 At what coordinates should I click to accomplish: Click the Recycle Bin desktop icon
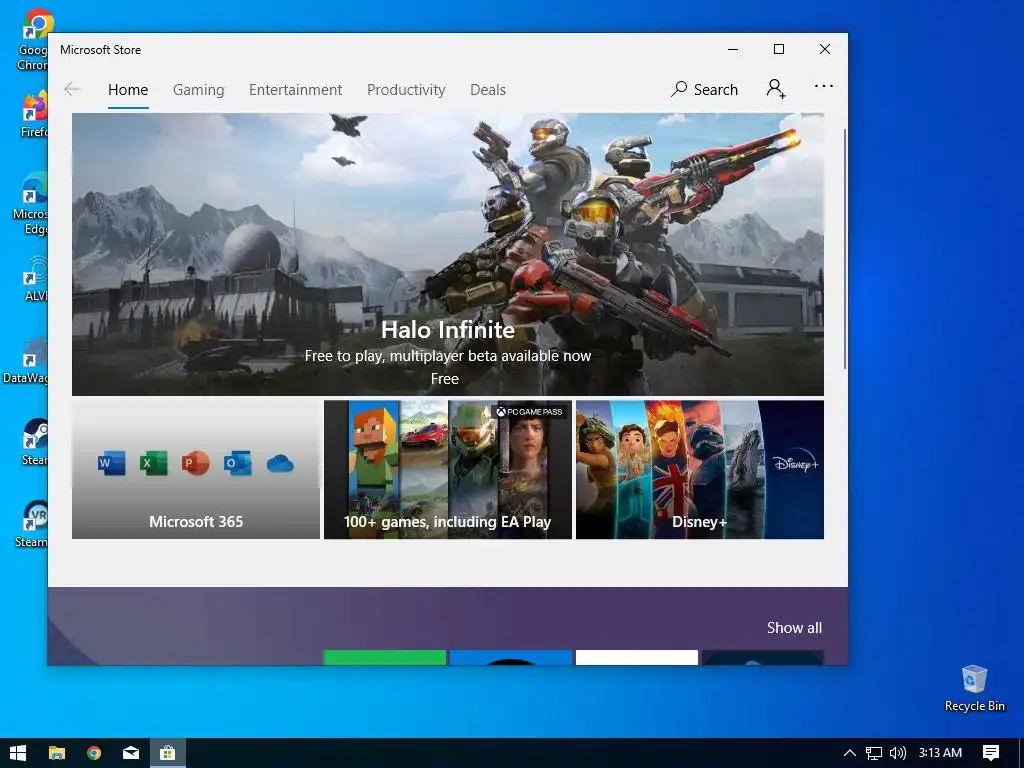pos(974,689)
